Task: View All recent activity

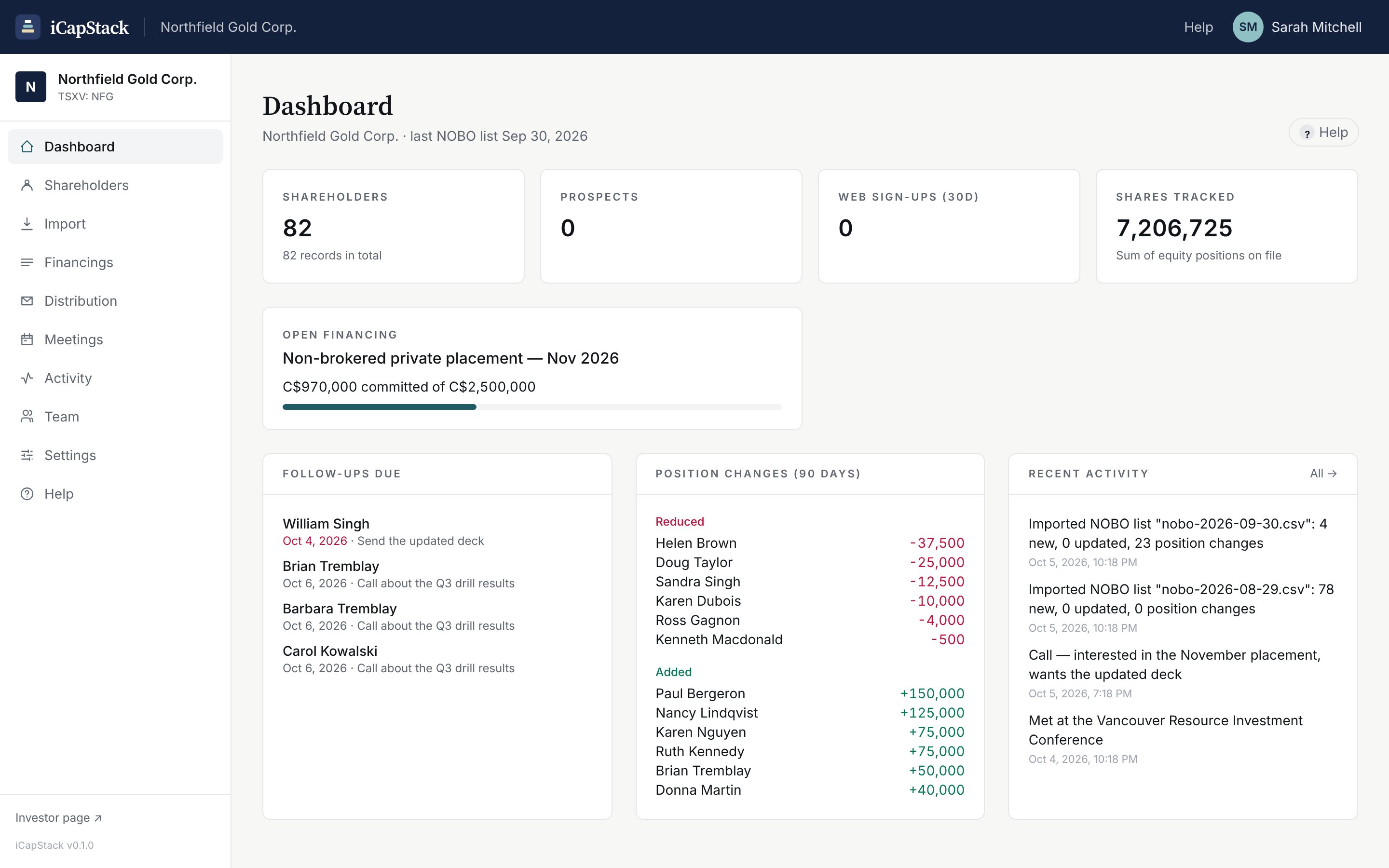Action: coord(1323,474)
